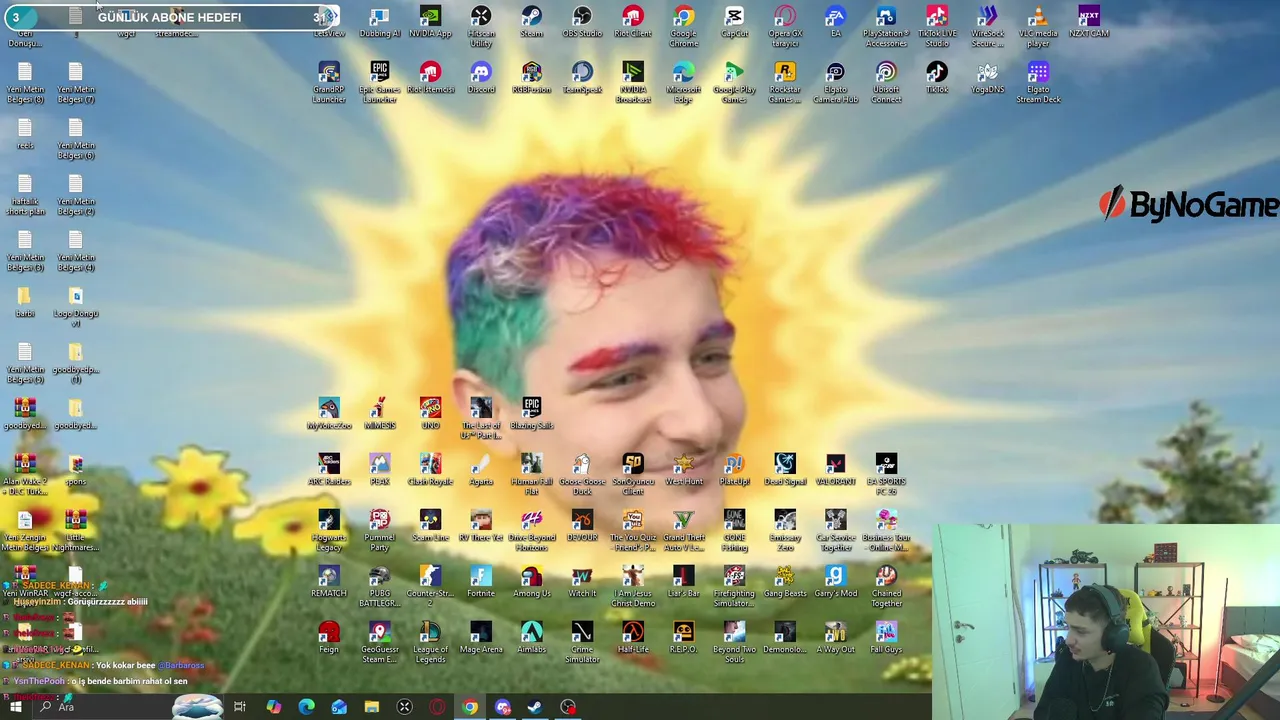Open Steam from the taskbar
Screen dimensions: 1280x720
pyautogui.click(x=535, y=707)
